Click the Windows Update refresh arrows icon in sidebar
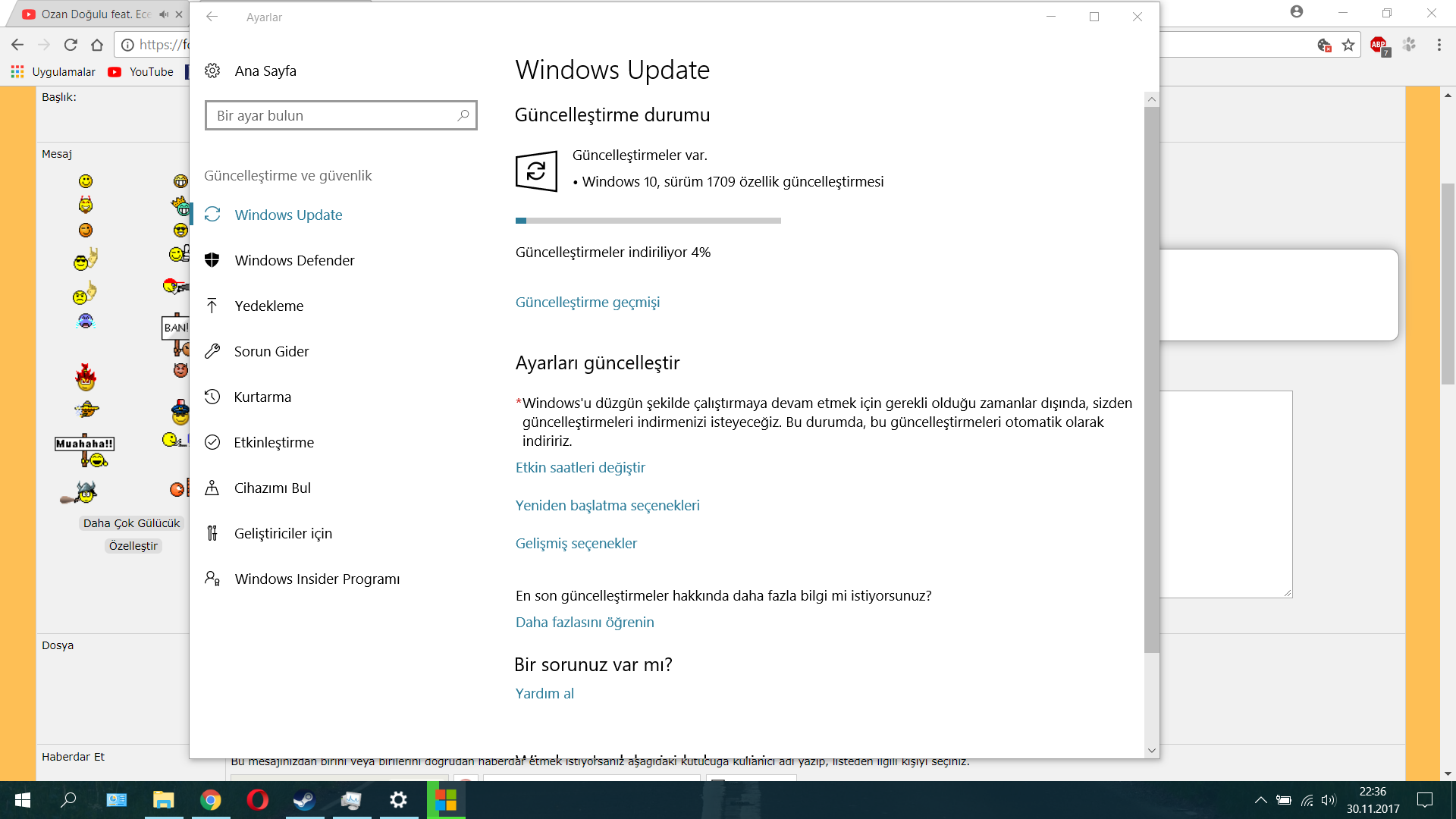This screenshot has width=1456, height=819. click(212, 215)
